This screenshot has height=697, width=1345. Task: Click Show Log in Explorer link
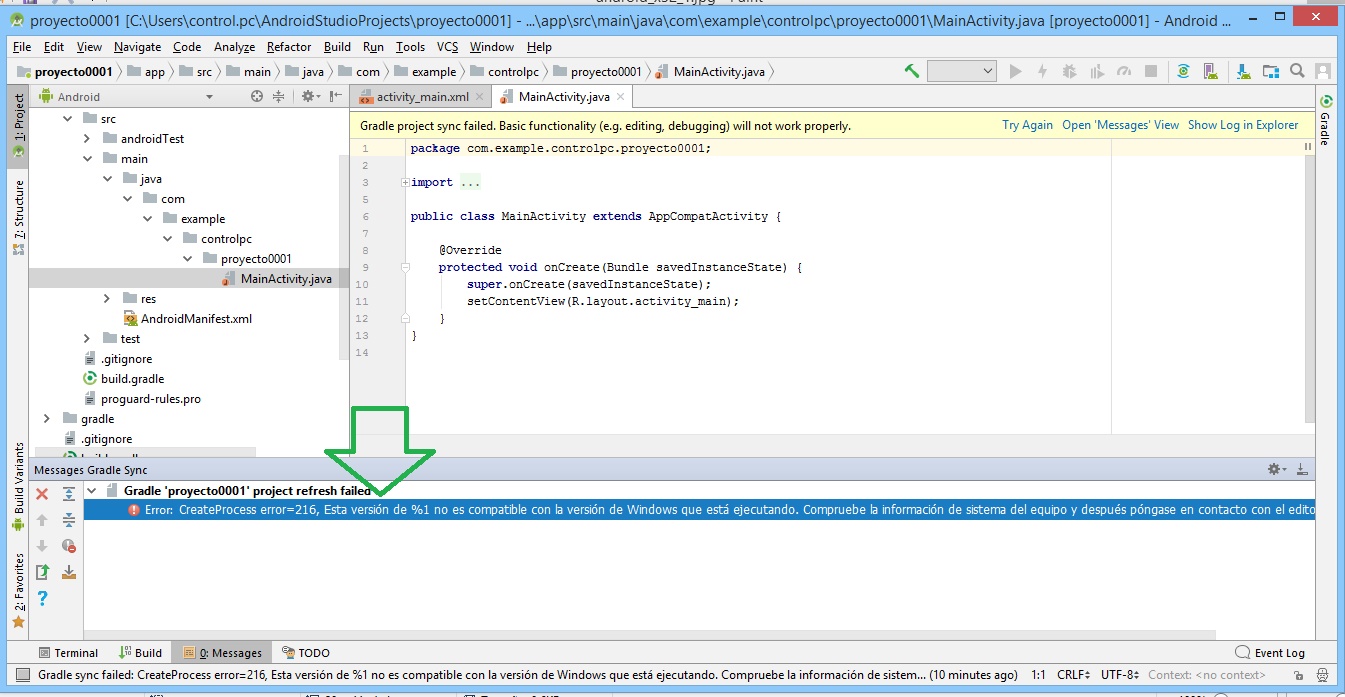(x=1242, y=125)
